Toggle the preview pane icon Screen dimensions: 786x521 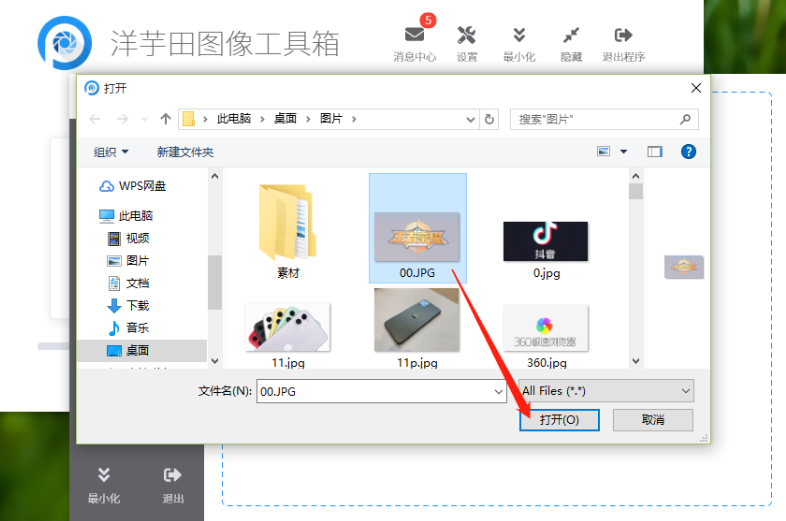click(655, 152)
